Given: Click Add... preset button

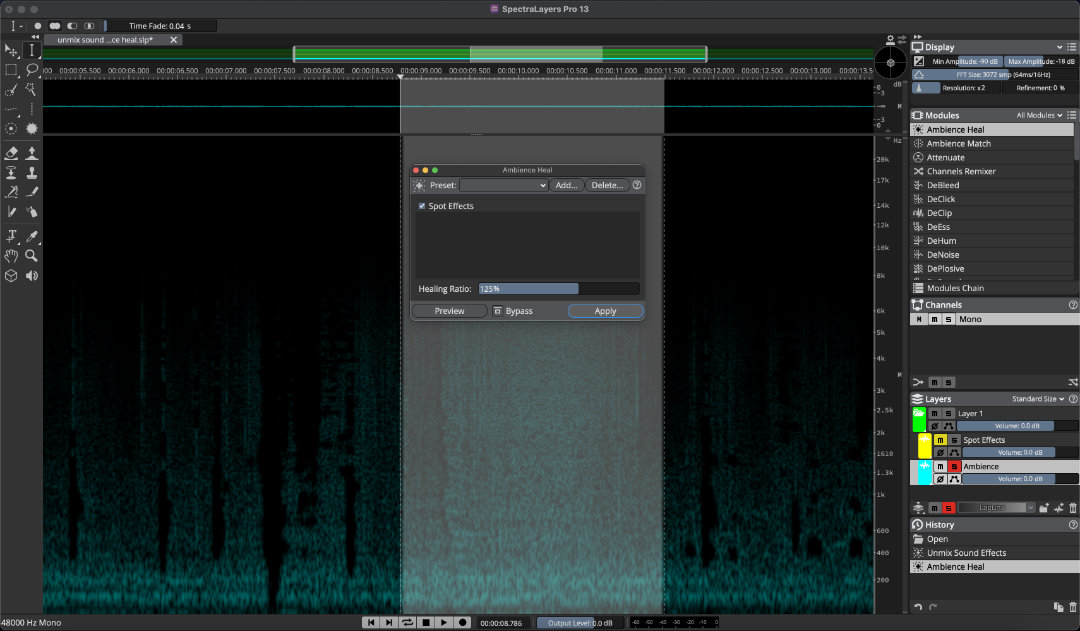Looking at the screenshot, I should click(566, 185).
